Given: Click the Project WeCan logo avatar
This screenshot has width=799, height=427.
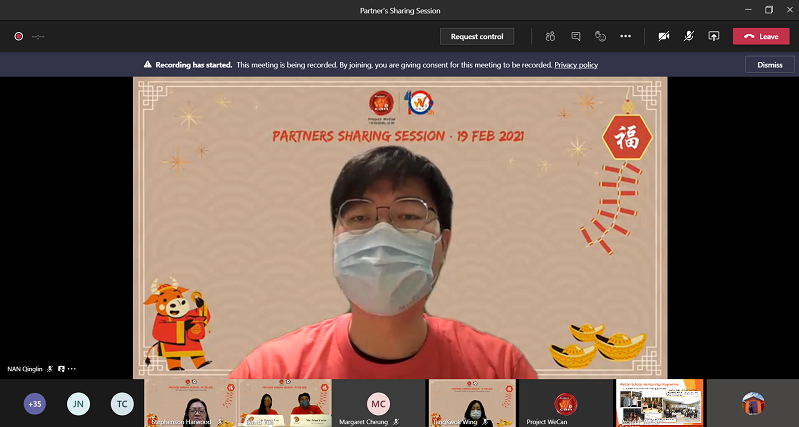Looking at the screenshot, I should 565,402.
